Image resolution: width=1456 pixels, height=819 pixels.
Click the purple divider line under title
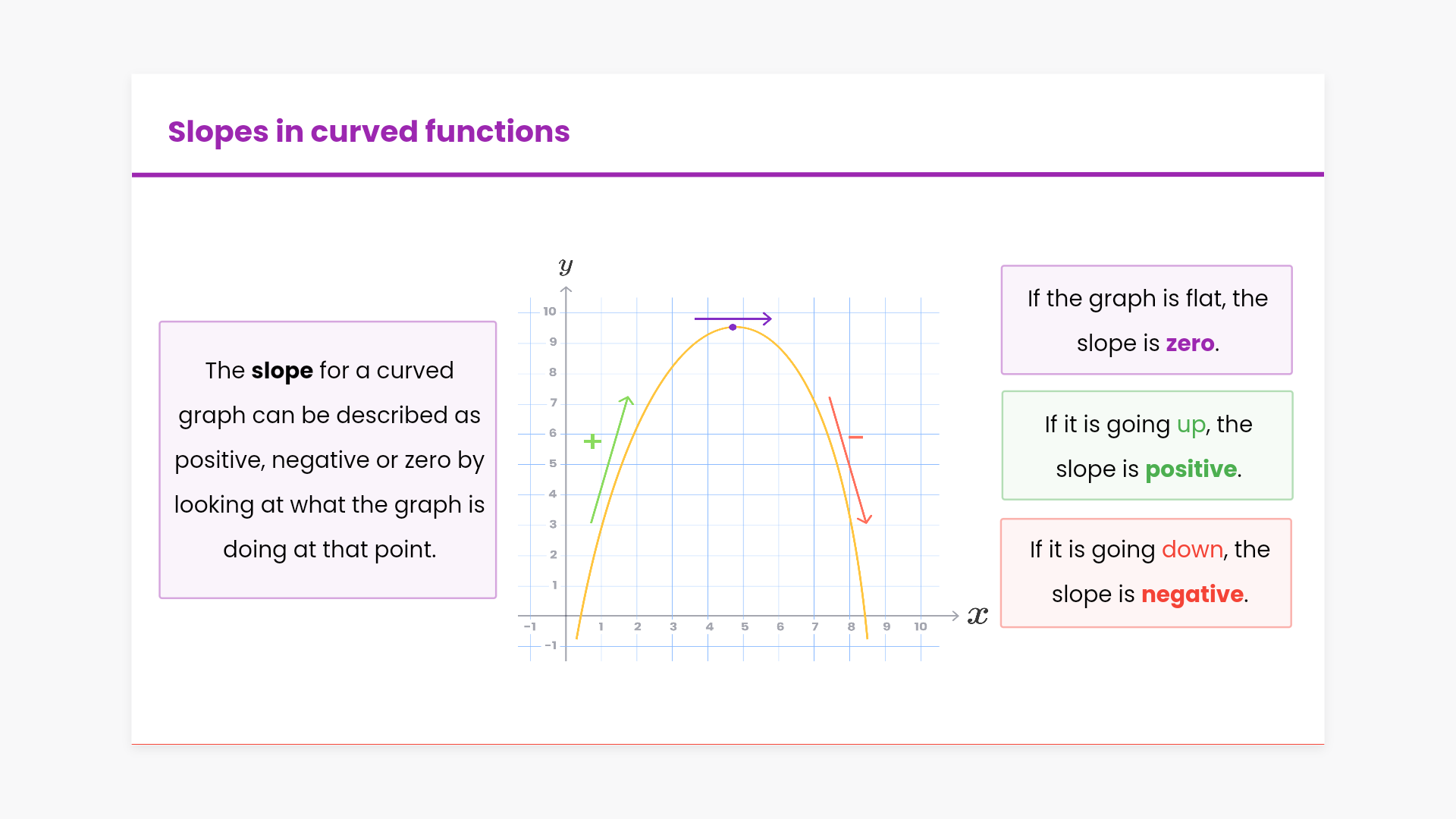tap(728, 174)
